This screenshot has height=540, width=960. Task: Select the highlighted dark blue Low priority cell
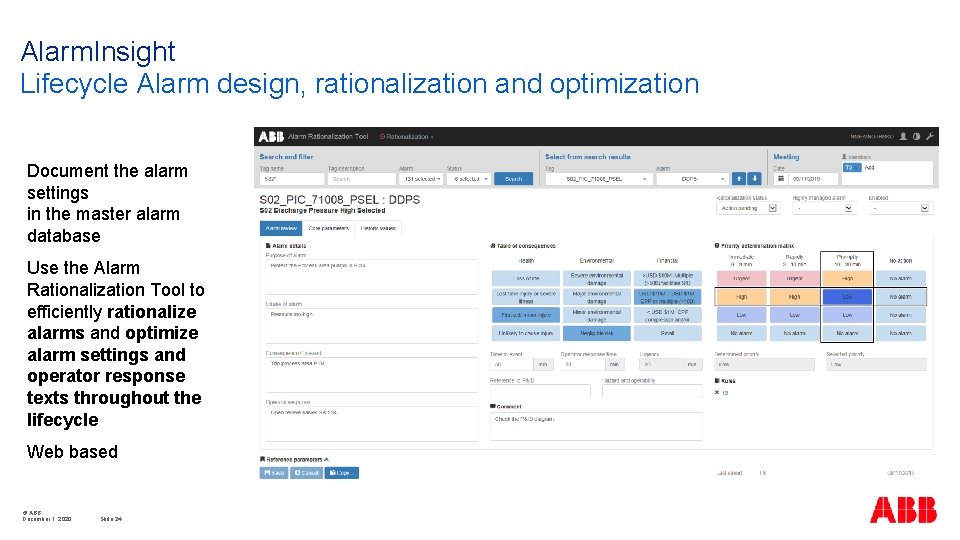pos(847,297)
